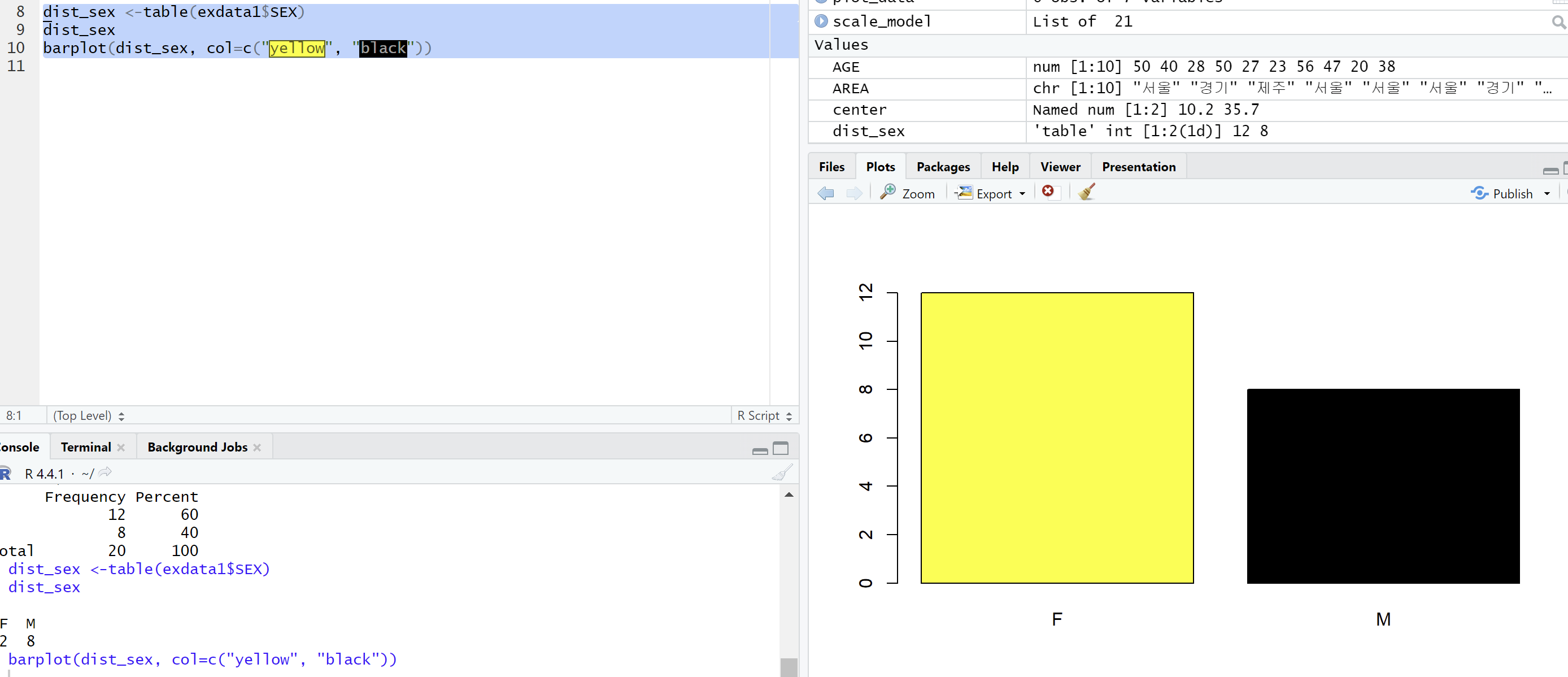This screenshot has height=677, width=1568.
Task: Open the R Script file type selector
Action: click(765, 416)
